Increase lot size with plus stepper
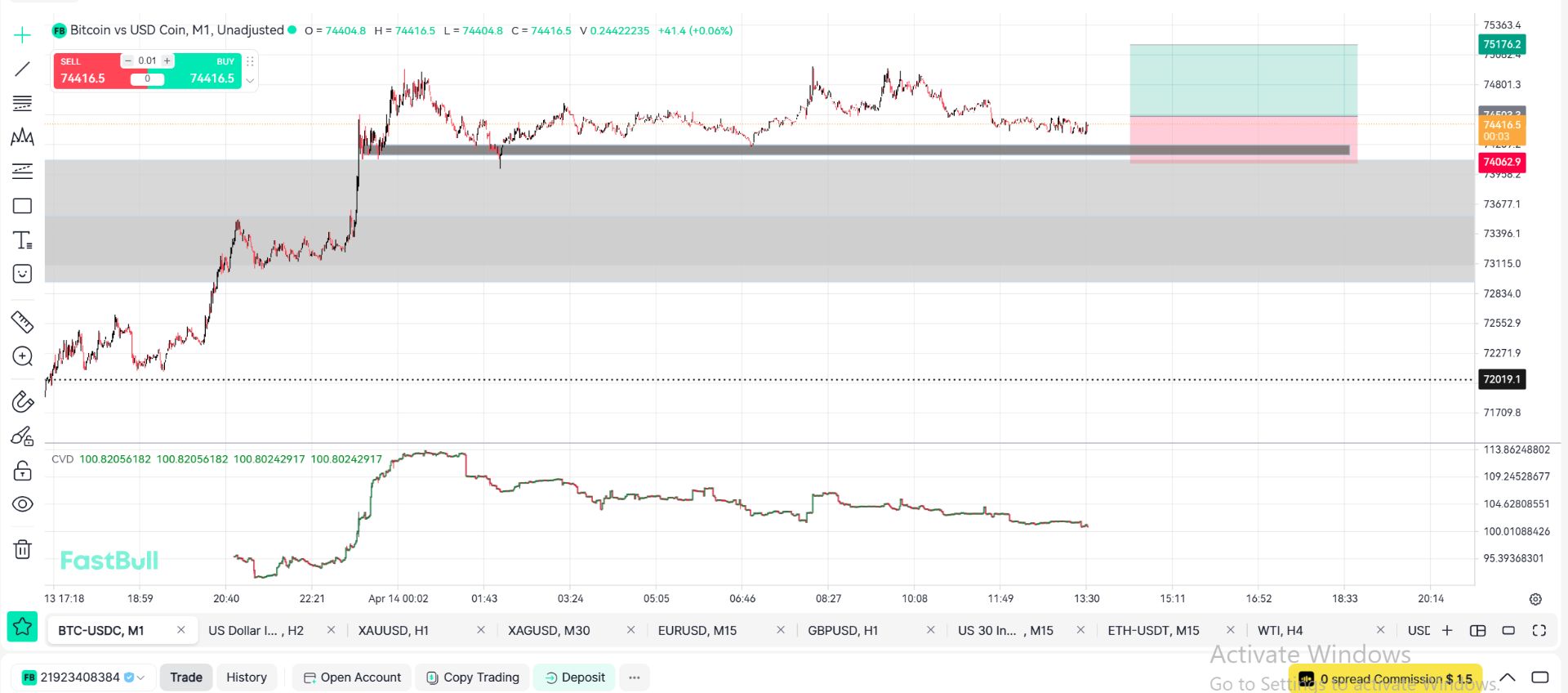The height and width of the screenshot is (693, 1568). click(167, 60)
